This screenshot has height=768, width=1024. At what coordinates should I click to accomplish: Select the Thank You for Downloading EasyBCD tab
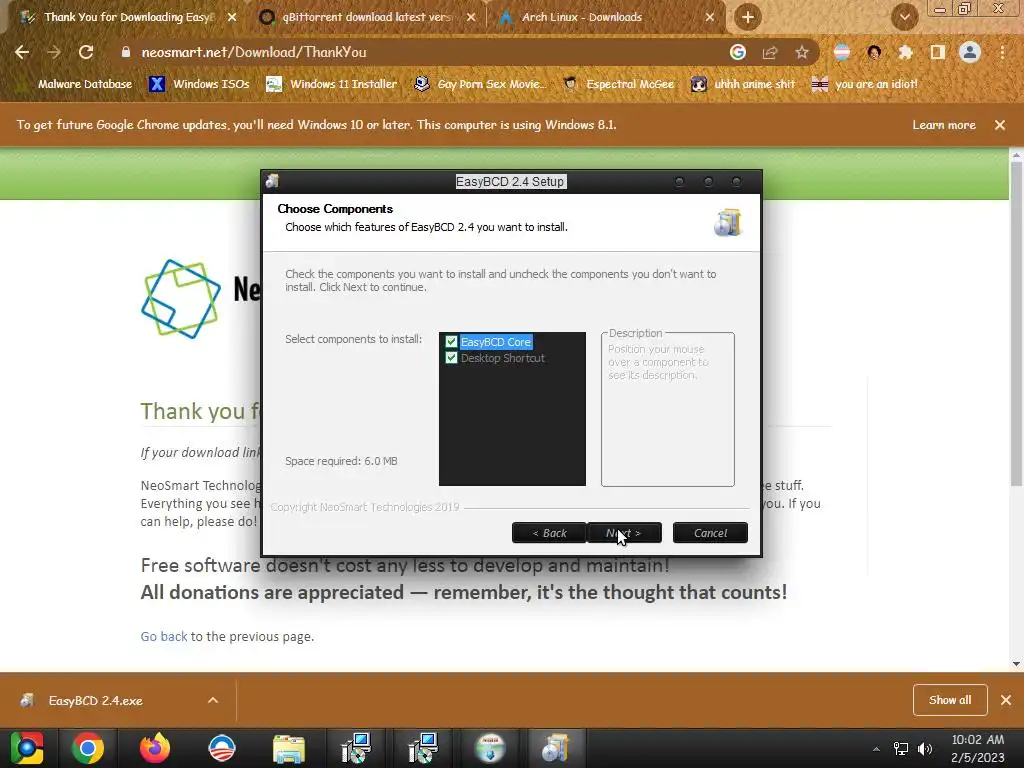click(128, 17)
